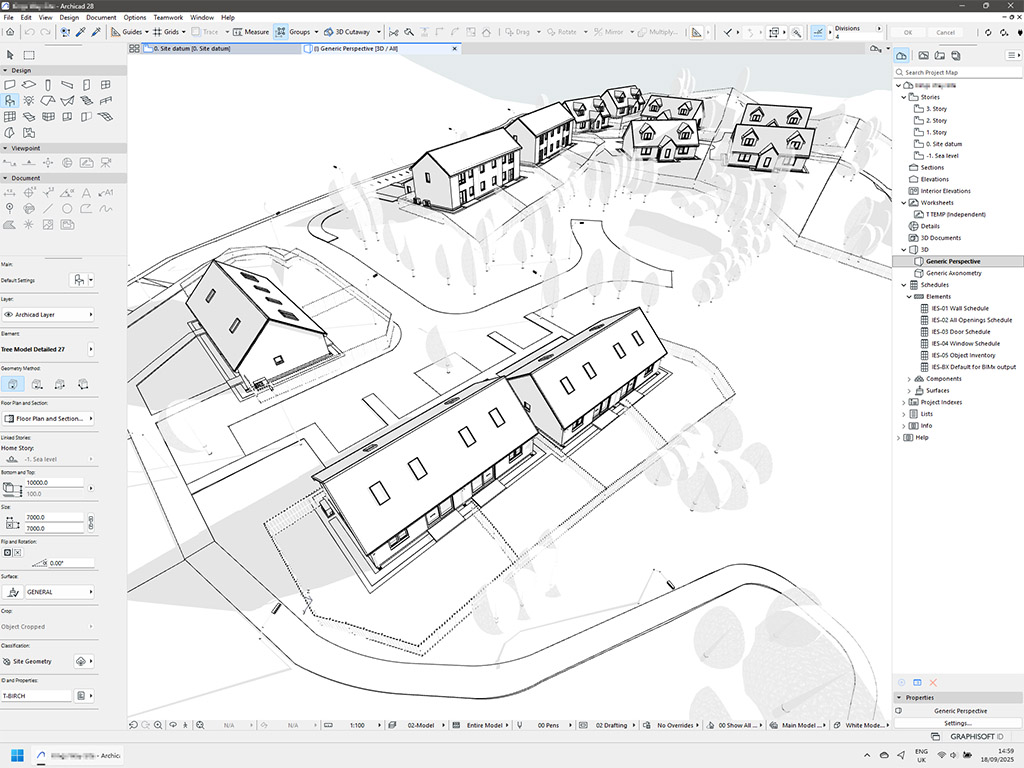Open the Teamwork menu

tap(167, 18)
